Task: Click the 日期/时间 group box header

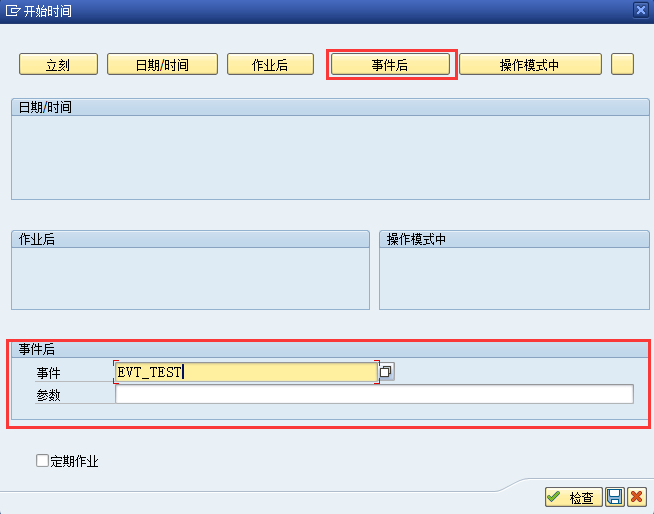Action: click(330, 107)
